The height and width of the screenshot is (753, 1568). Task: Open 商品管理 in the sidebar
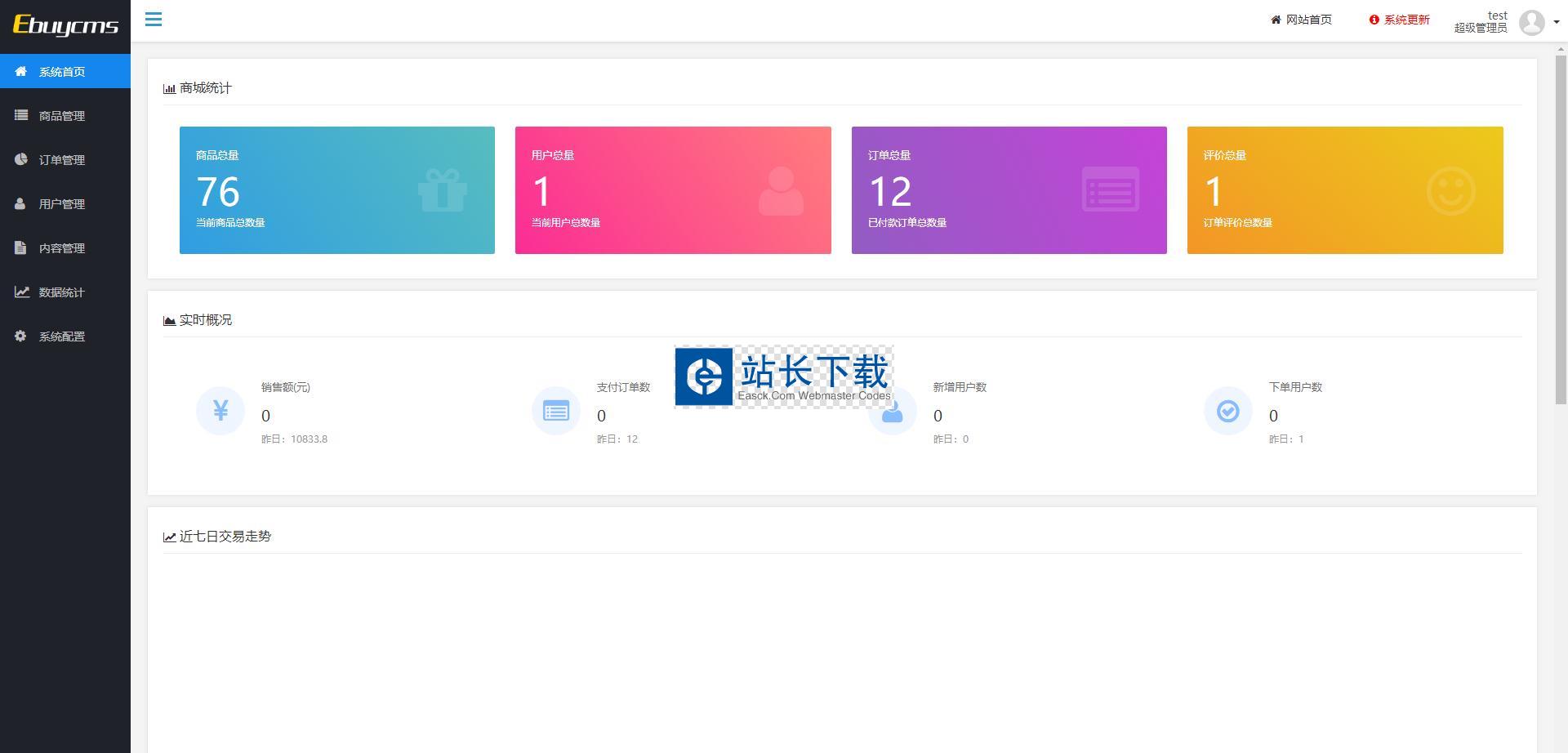click(62, 116)
